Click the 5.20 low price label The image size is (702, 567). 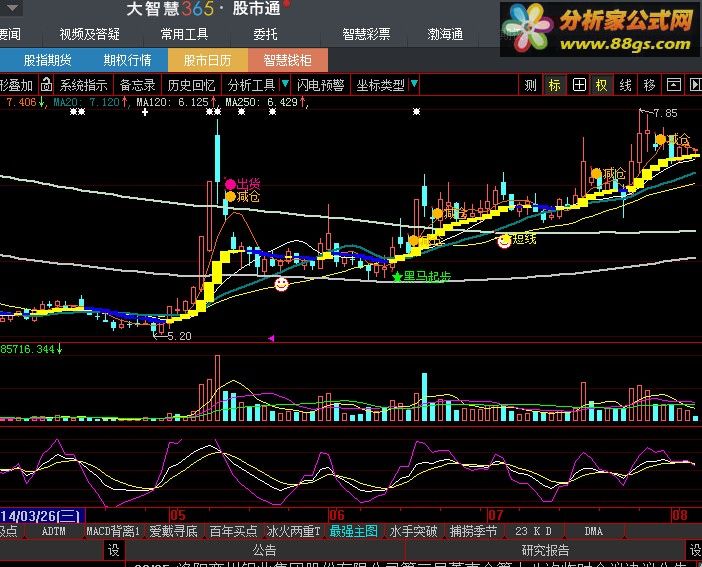tap(179, 336)
